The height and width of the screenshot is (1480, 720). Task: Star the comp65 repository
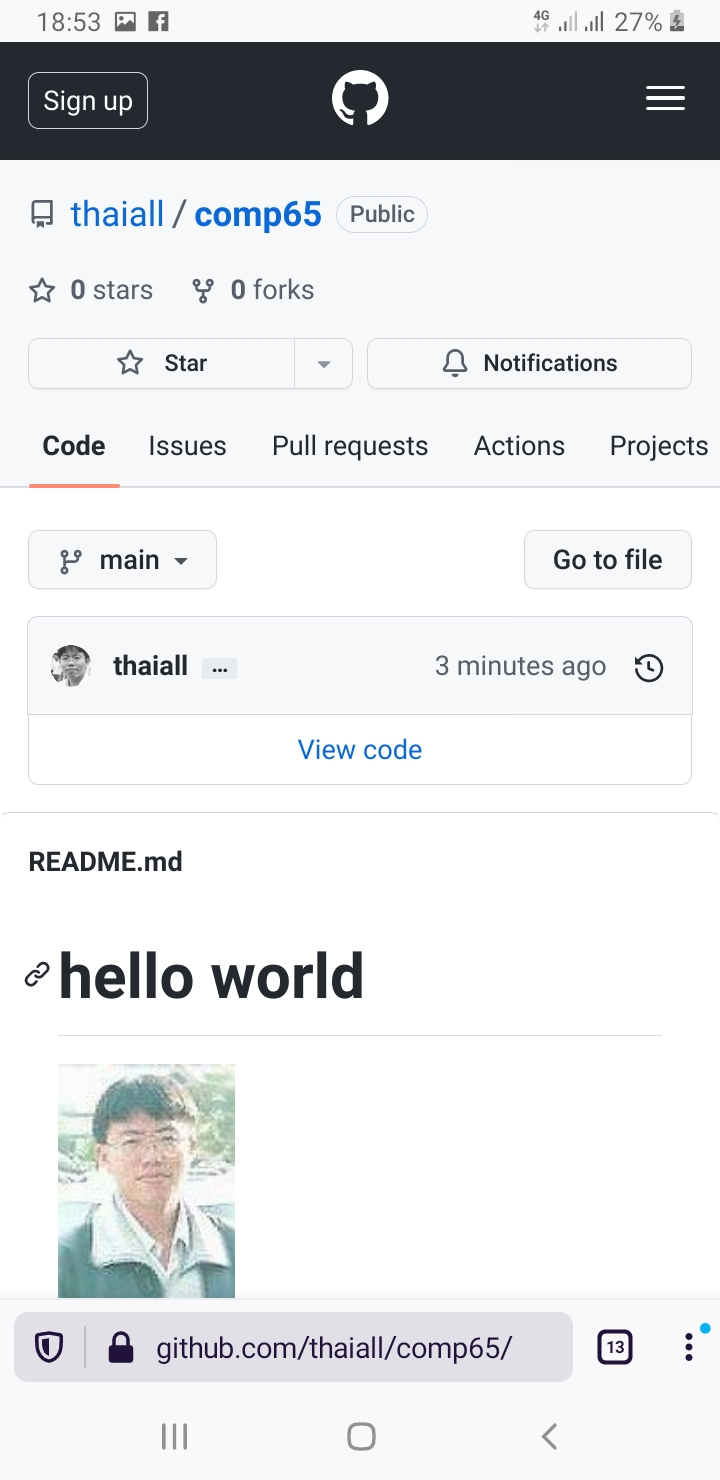(162, 363)
